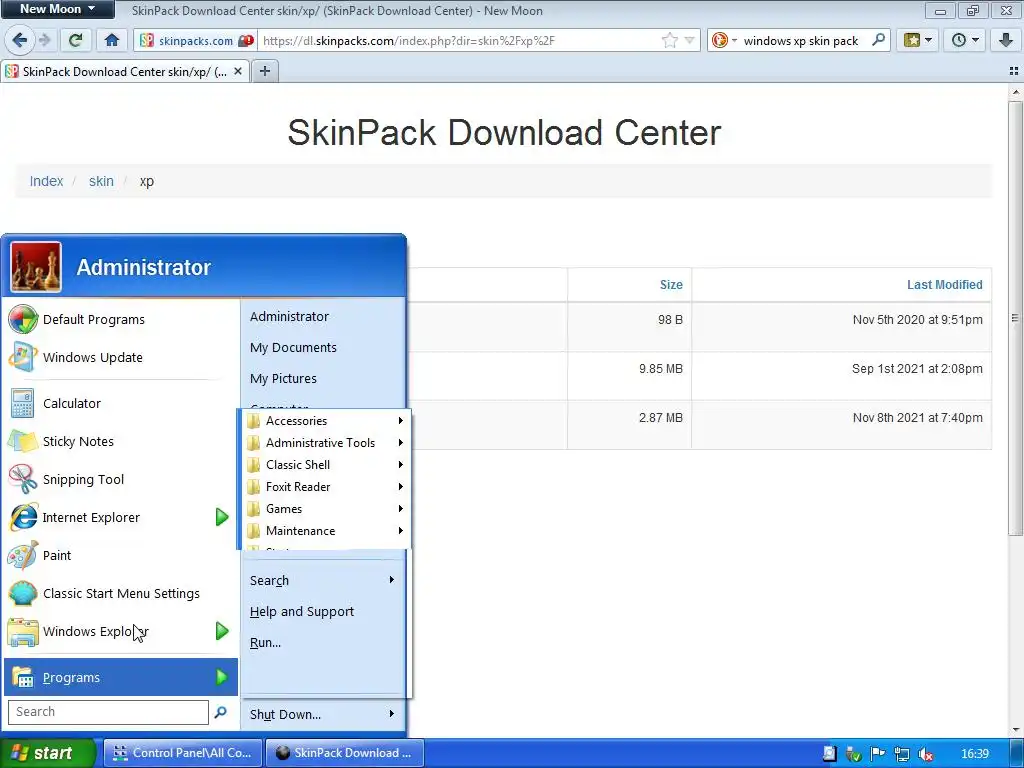
Task: Open the Run... dialog
Action: click(323, 643)
